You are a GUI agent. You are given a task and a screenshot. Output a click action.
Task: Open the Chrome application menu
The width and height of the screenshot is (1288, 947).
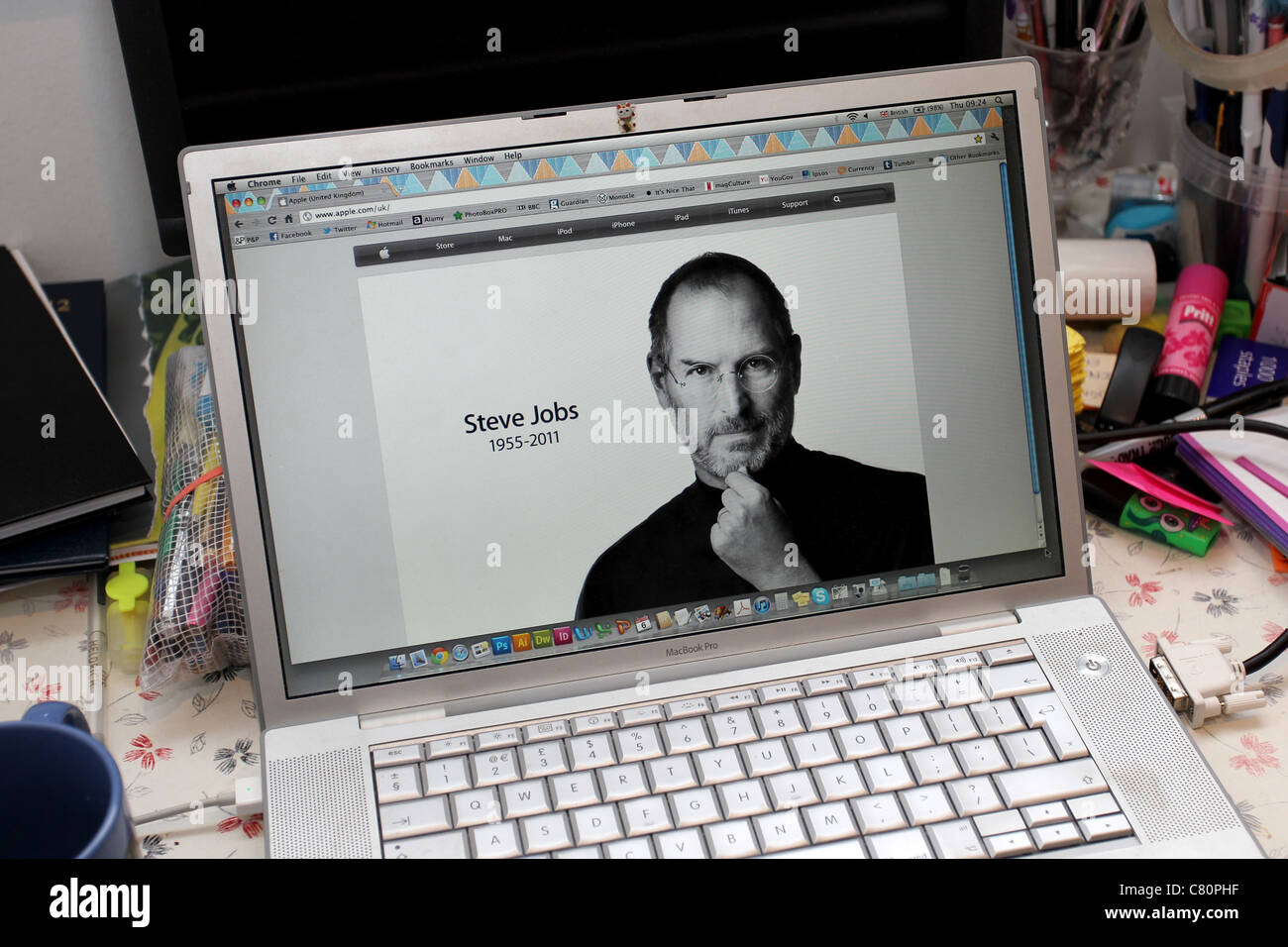265,183
